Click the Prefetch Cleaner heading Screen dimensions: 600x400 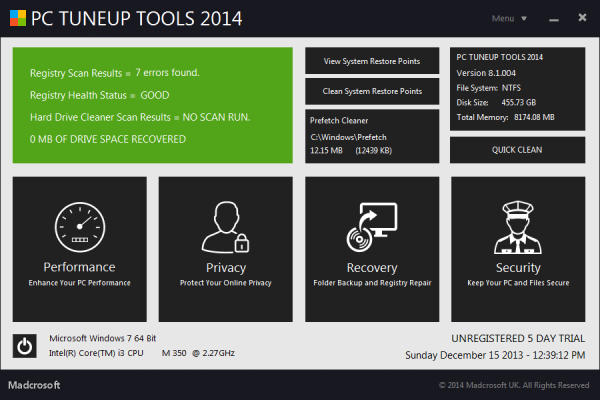339,121
